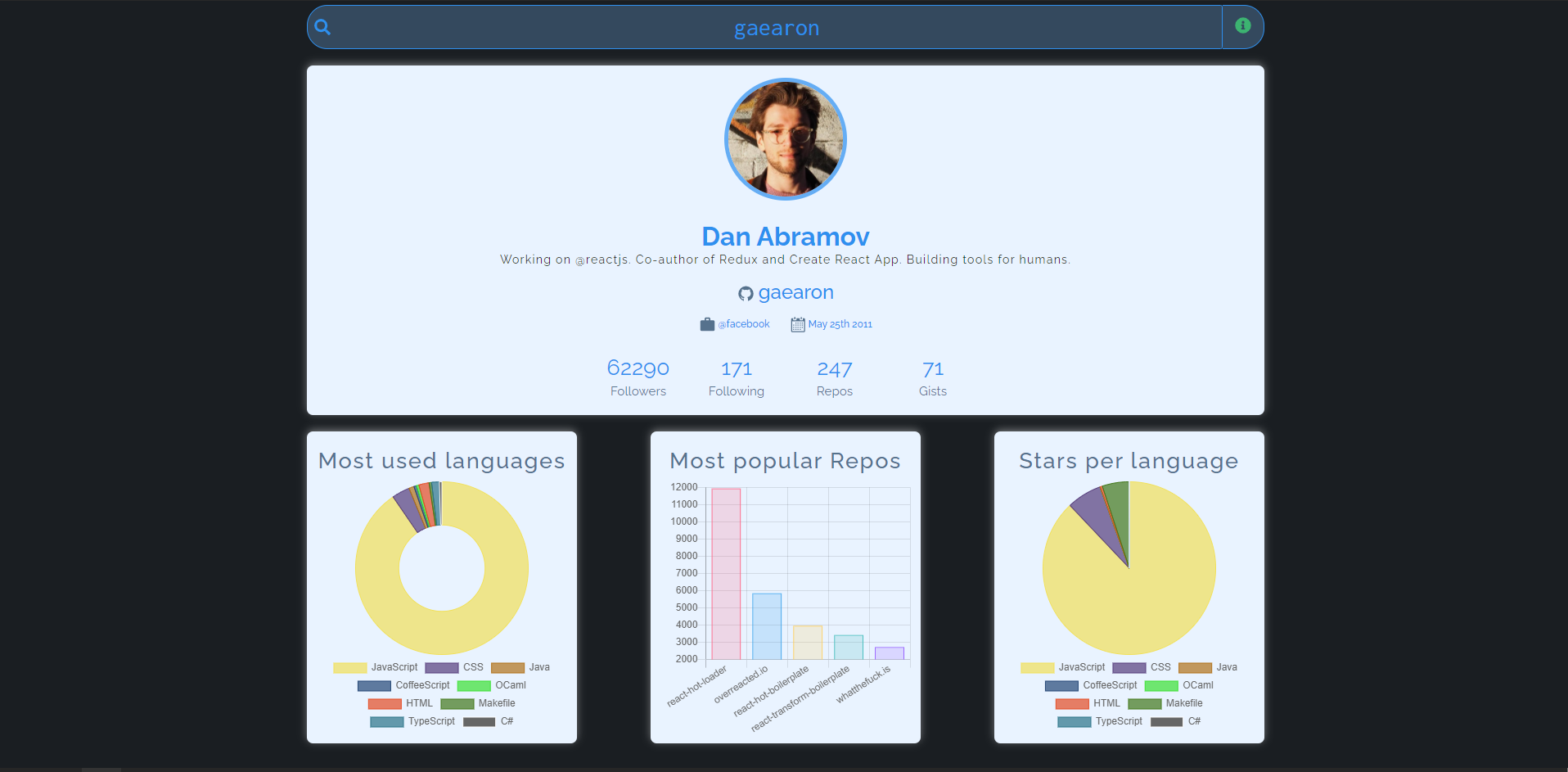
Task: Click the bio text about reactjs
Action: click(786, 260)
